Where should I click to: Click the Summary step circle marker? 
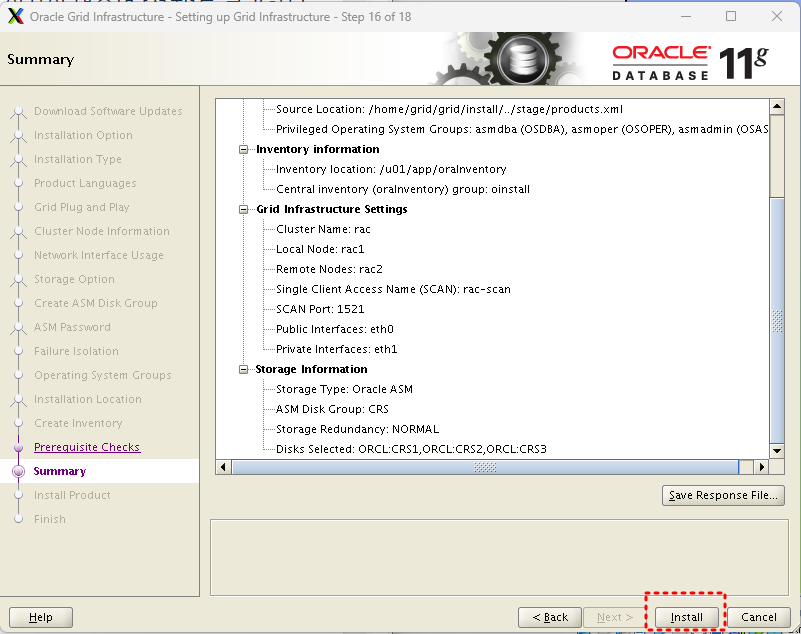pyautogui.click(x=18, y=471)
